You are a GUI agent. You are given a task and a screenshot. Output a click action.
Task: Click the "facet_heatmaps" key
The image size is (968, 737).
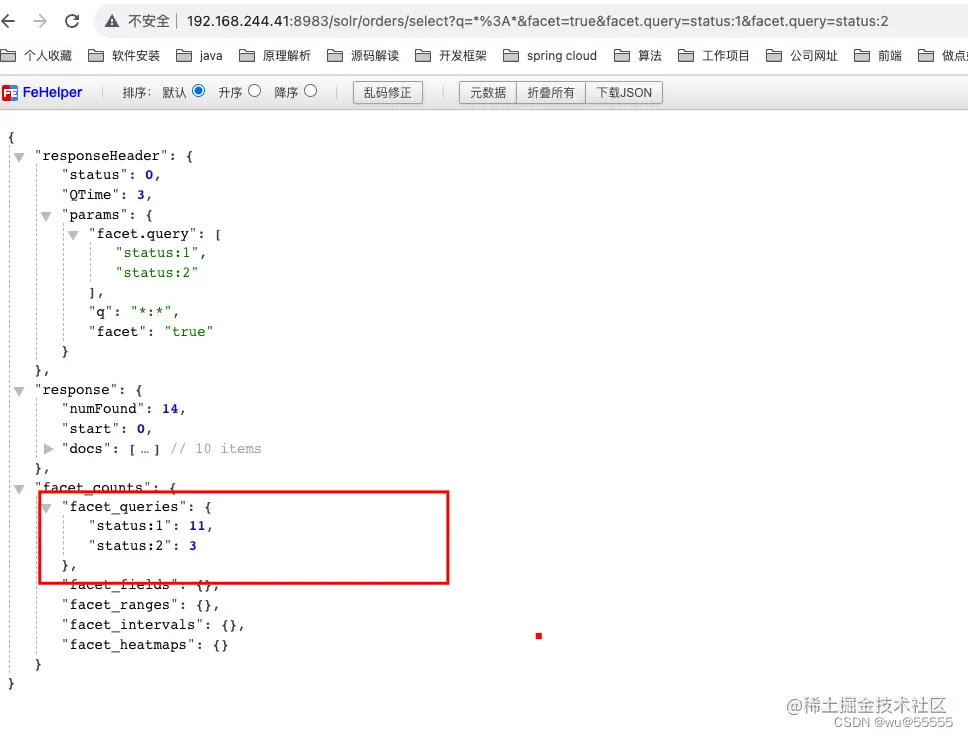click(128, 644)
